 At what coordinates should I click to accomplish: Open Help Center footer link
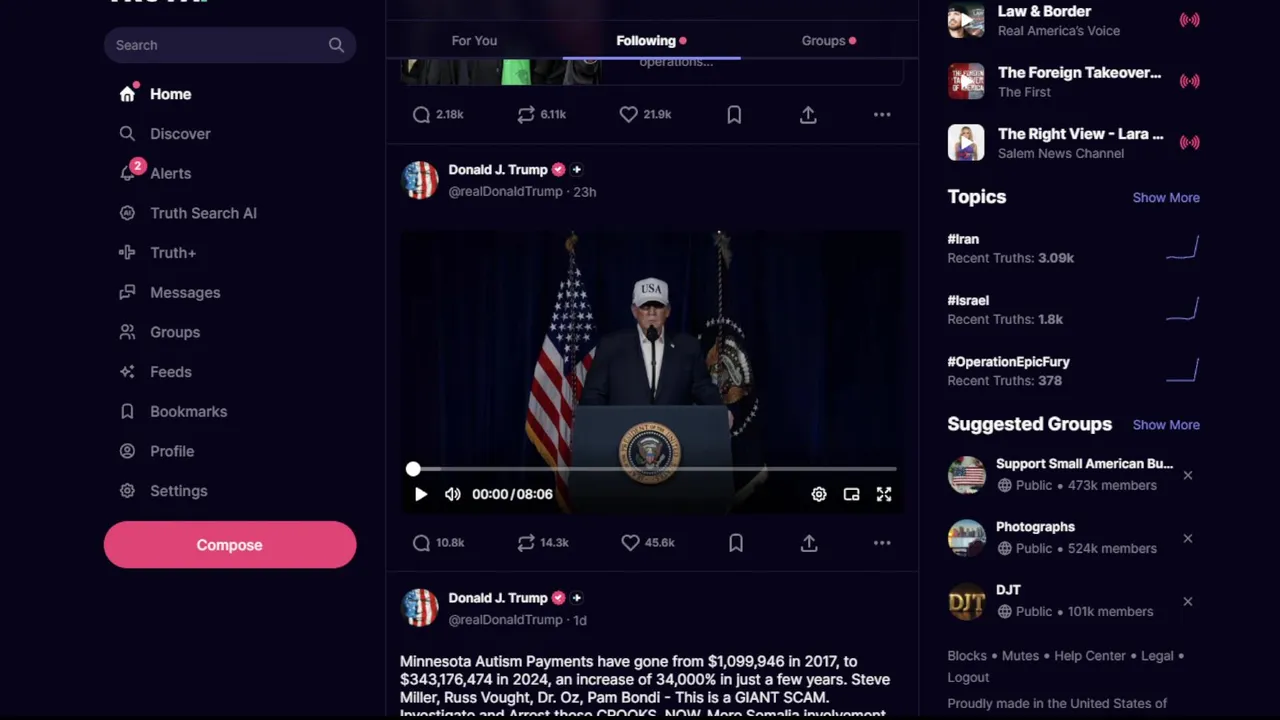click(1090, 656)
